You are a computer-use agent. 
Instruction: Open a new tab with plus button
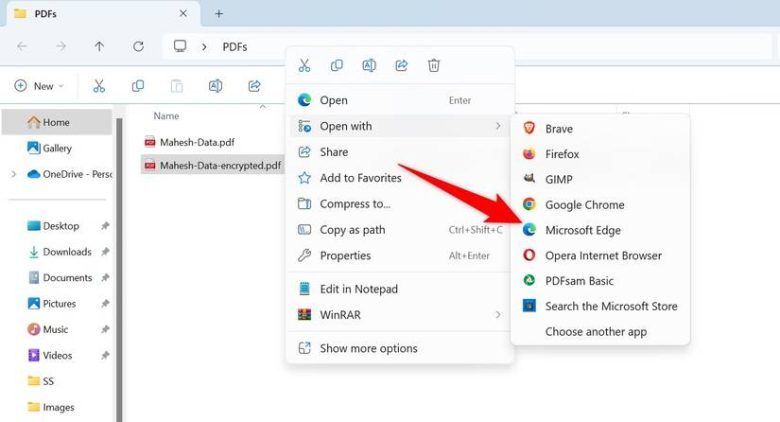(219, 13)
